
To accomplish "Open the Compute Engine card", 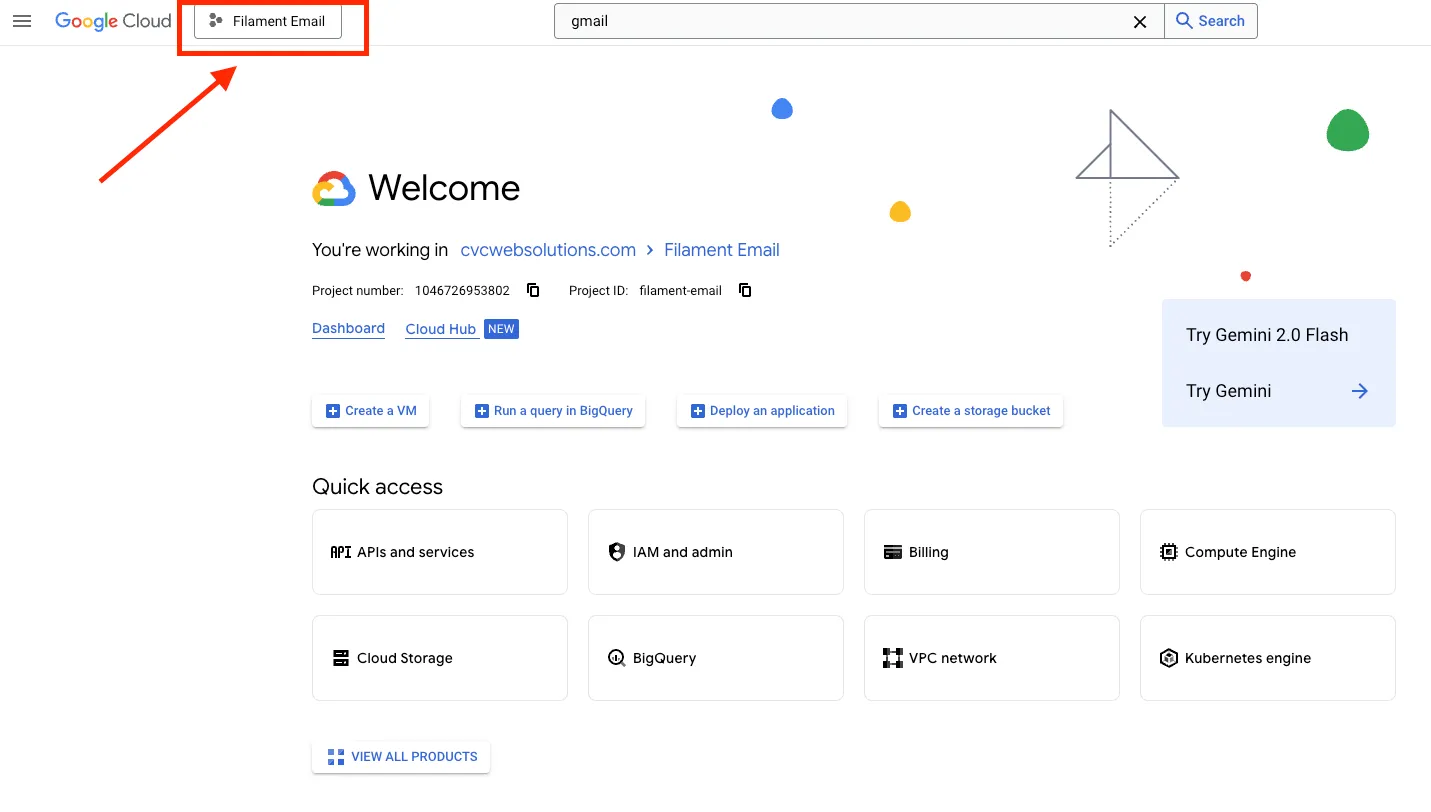I will click(1268, 552).
